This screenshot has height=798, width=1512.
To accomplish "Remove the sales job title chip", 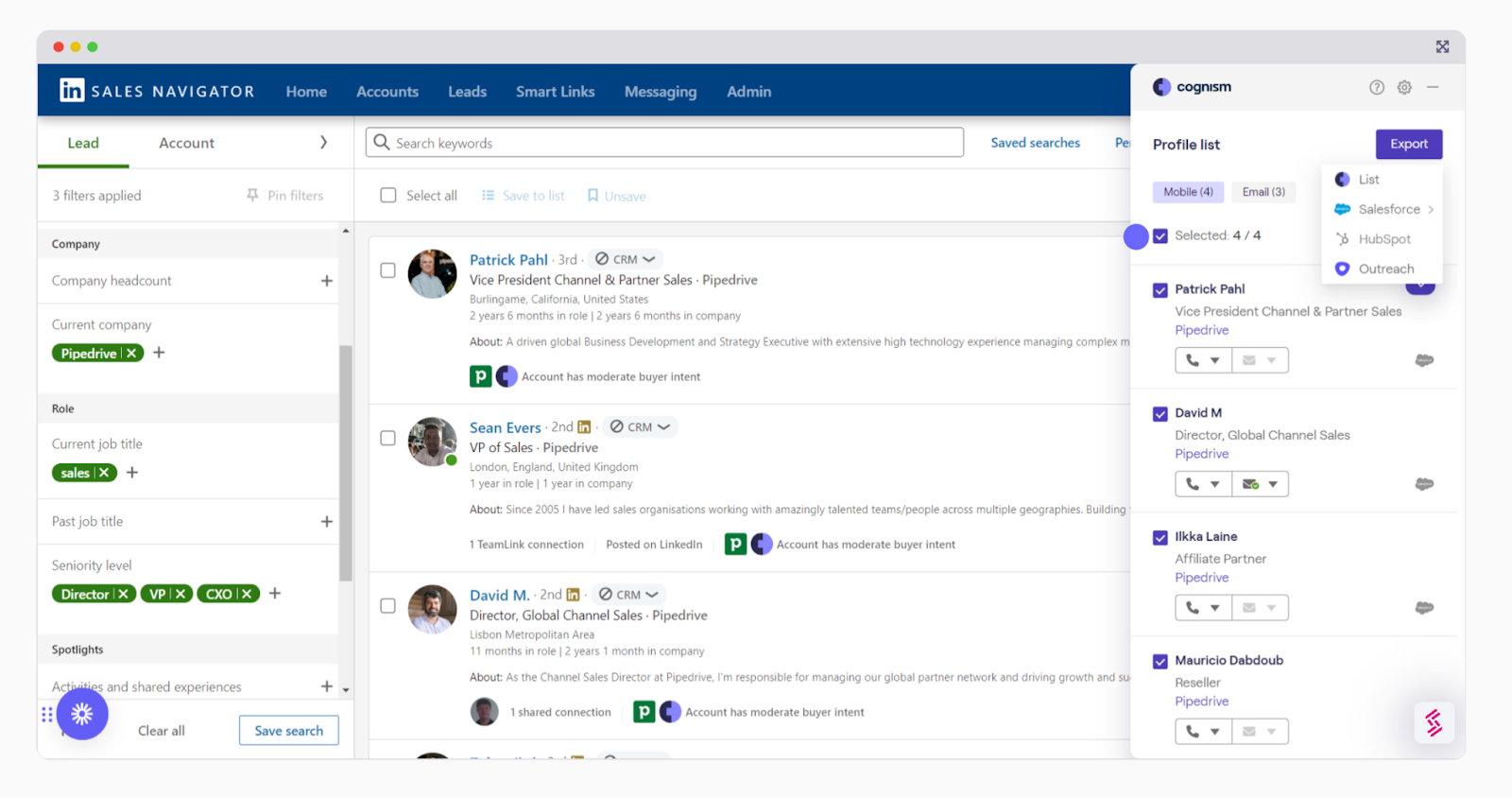I will (x=104, y=473).
